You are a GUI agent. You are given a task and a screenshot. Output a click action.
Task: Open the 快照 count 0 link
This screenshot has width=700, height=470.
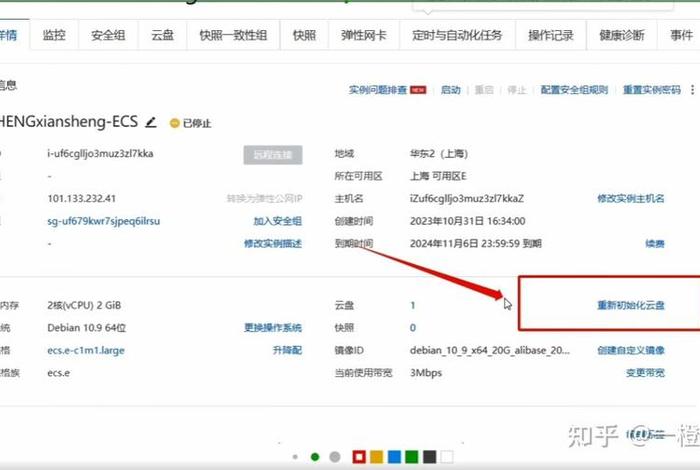tap(412, 328)
